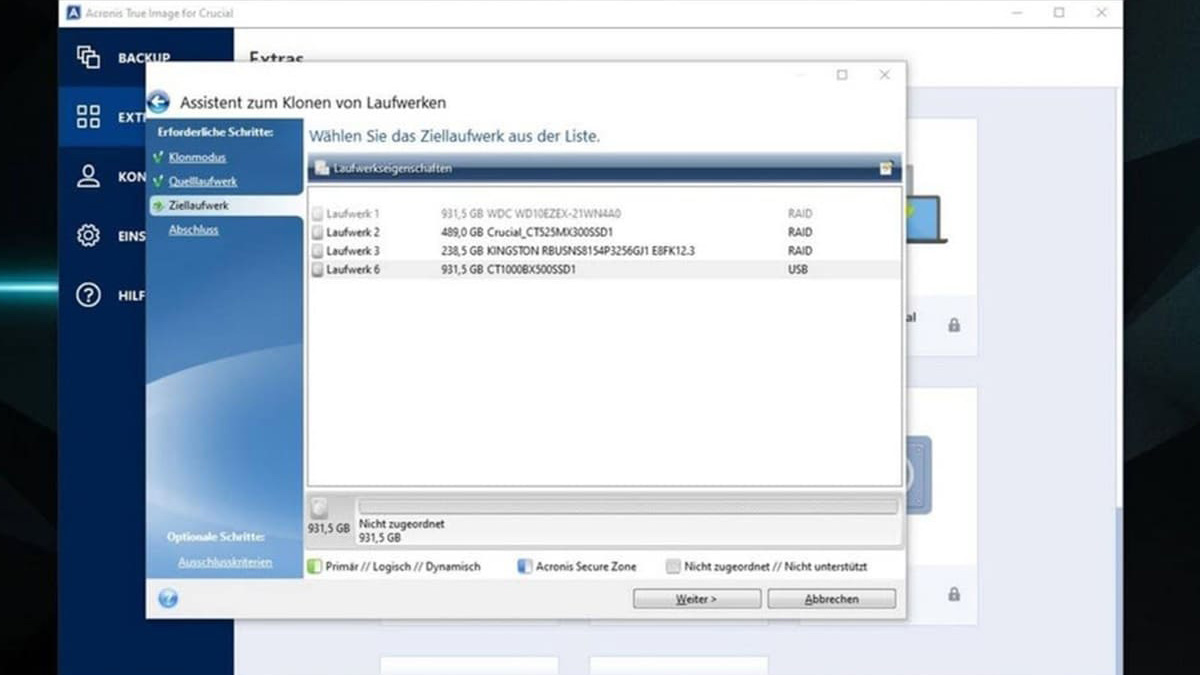1200x675 pixels.
Task: Click the Weiter button
Action: [696, 599]
